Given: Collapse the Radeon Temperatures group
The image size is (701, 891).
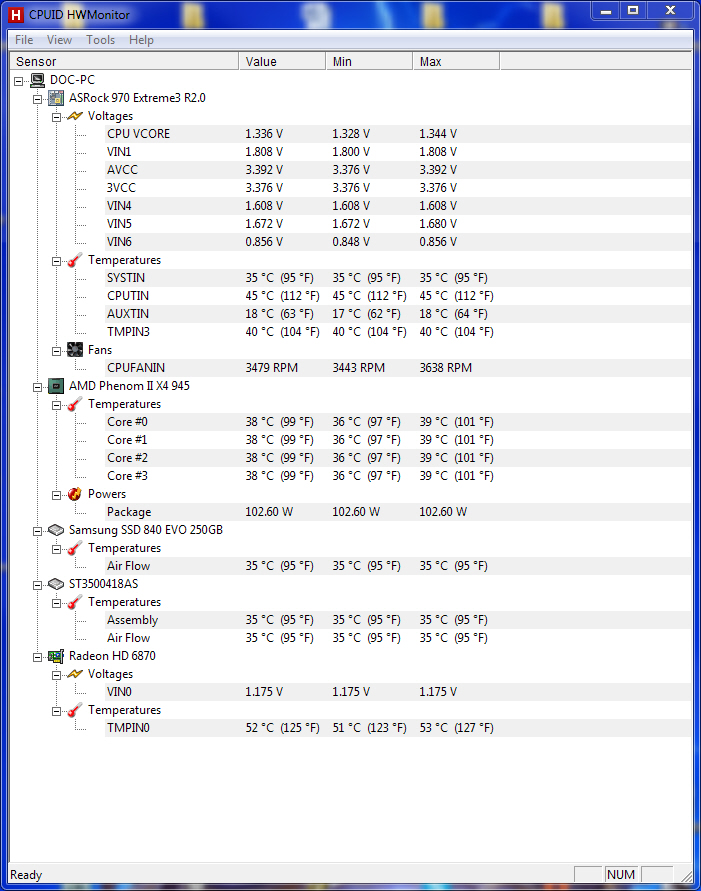Looking at the screenshot, I should click(56, 711).
